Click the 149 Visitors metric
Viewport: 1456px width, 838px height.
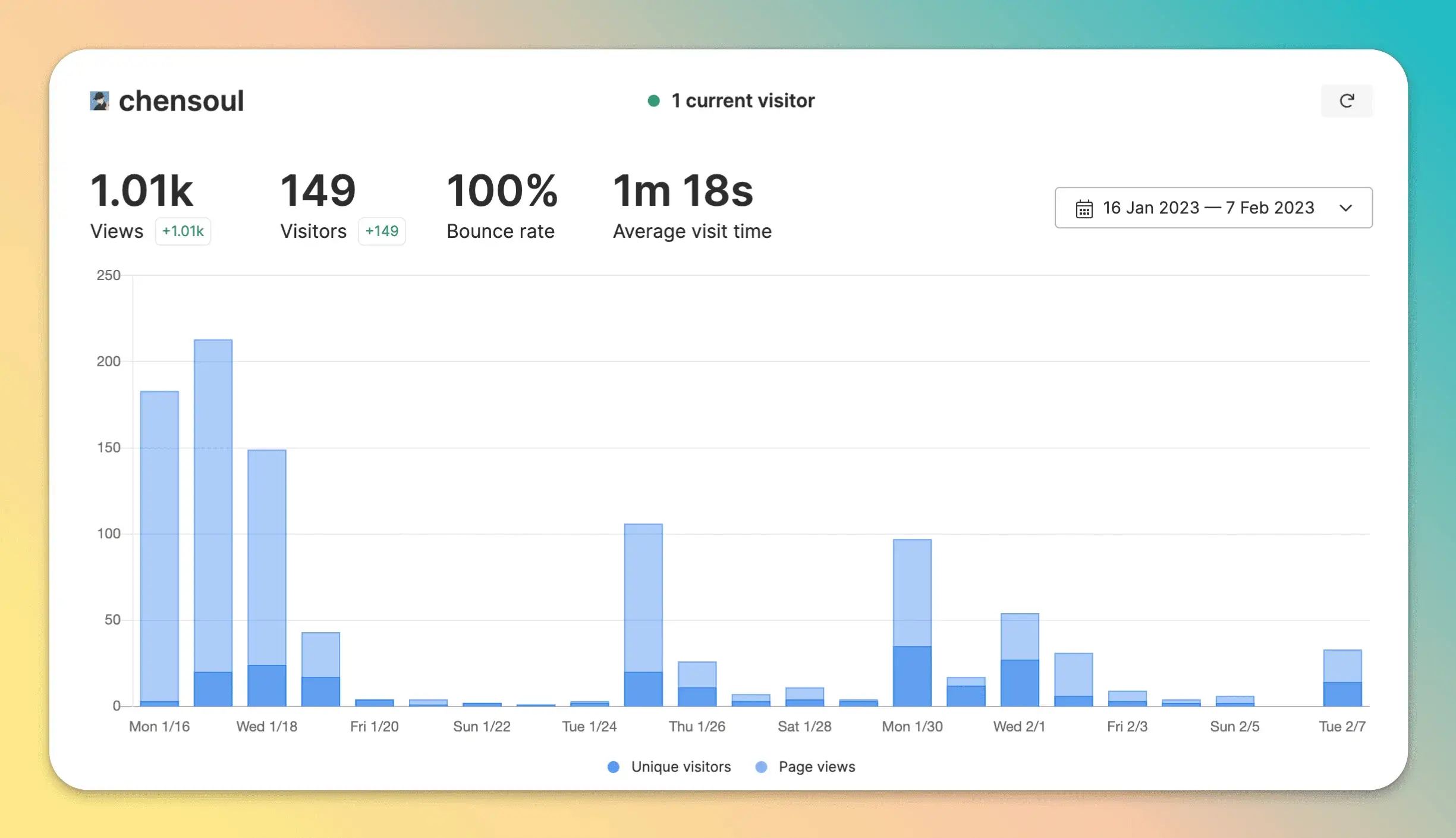[x=318, y=191]
